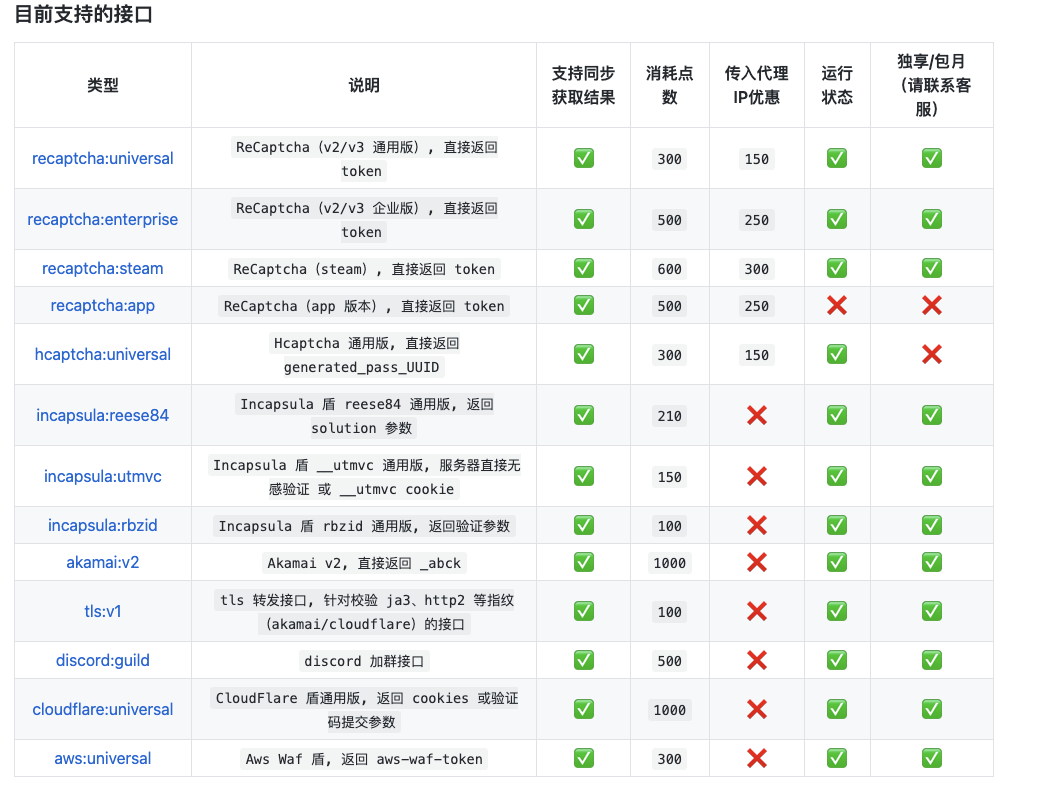Click the 目前支持的接口 heading
This screenshot has height=795, width=1056.
point(84,14)
